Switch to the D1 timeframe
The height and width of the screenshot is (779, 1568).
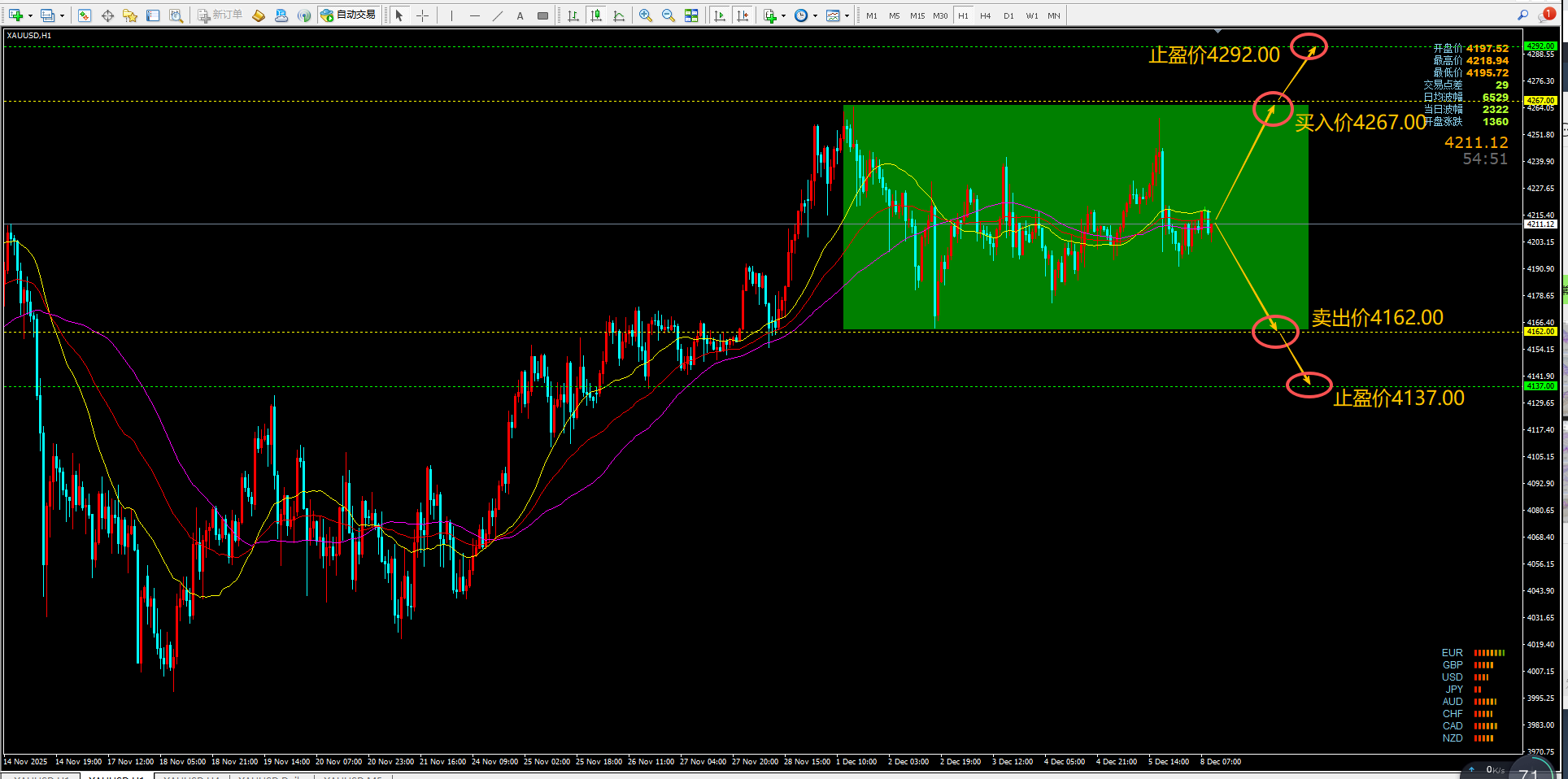(x=1008, y=15)
